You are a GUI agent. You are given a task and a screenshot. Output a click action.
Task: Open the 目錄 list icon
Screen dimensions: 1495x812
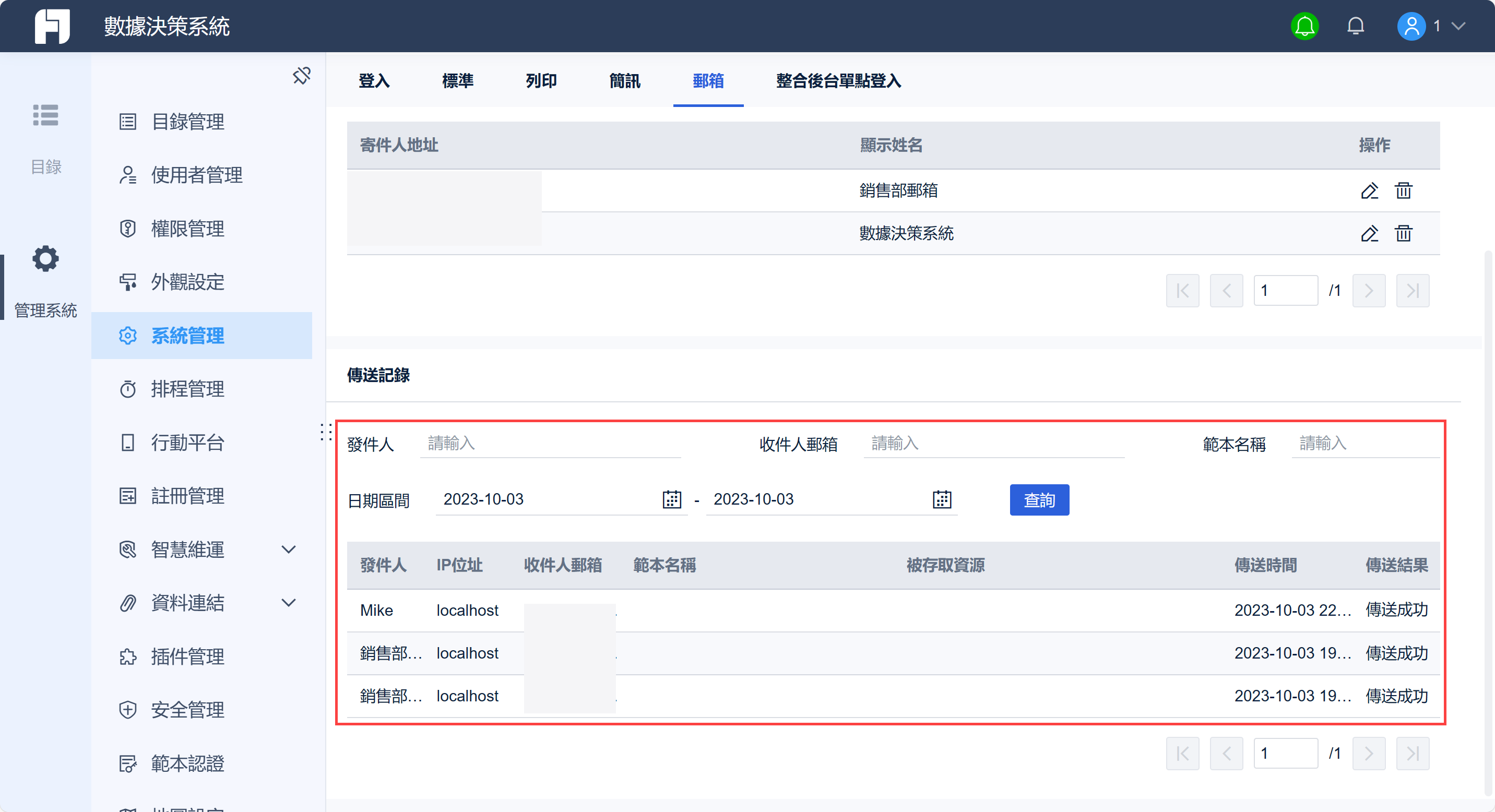[45, 115]
